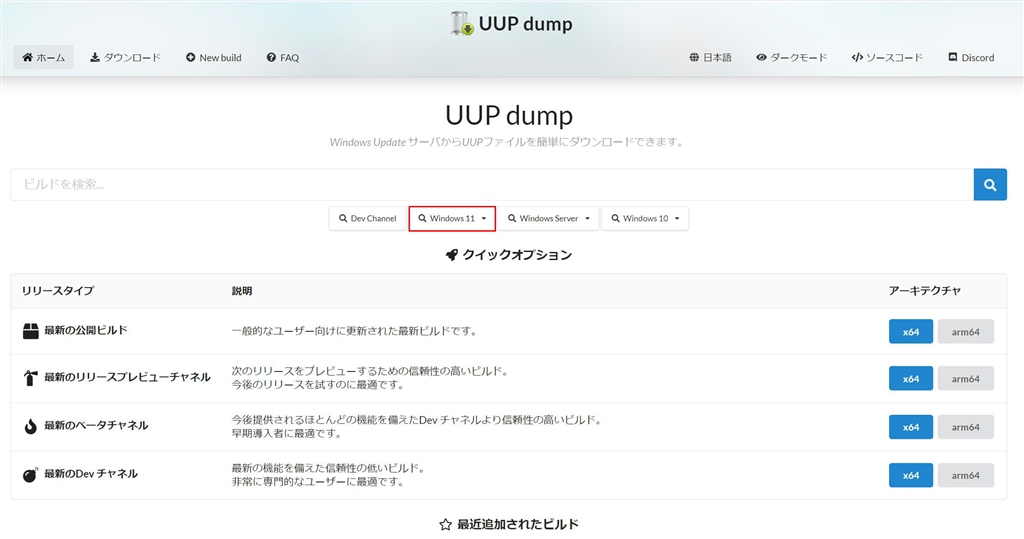Select arm64 for 最新のリリースプレビューチャネル
This screenshot has height=539, width=1024.
pyautogui.click(x=965, y=378)
